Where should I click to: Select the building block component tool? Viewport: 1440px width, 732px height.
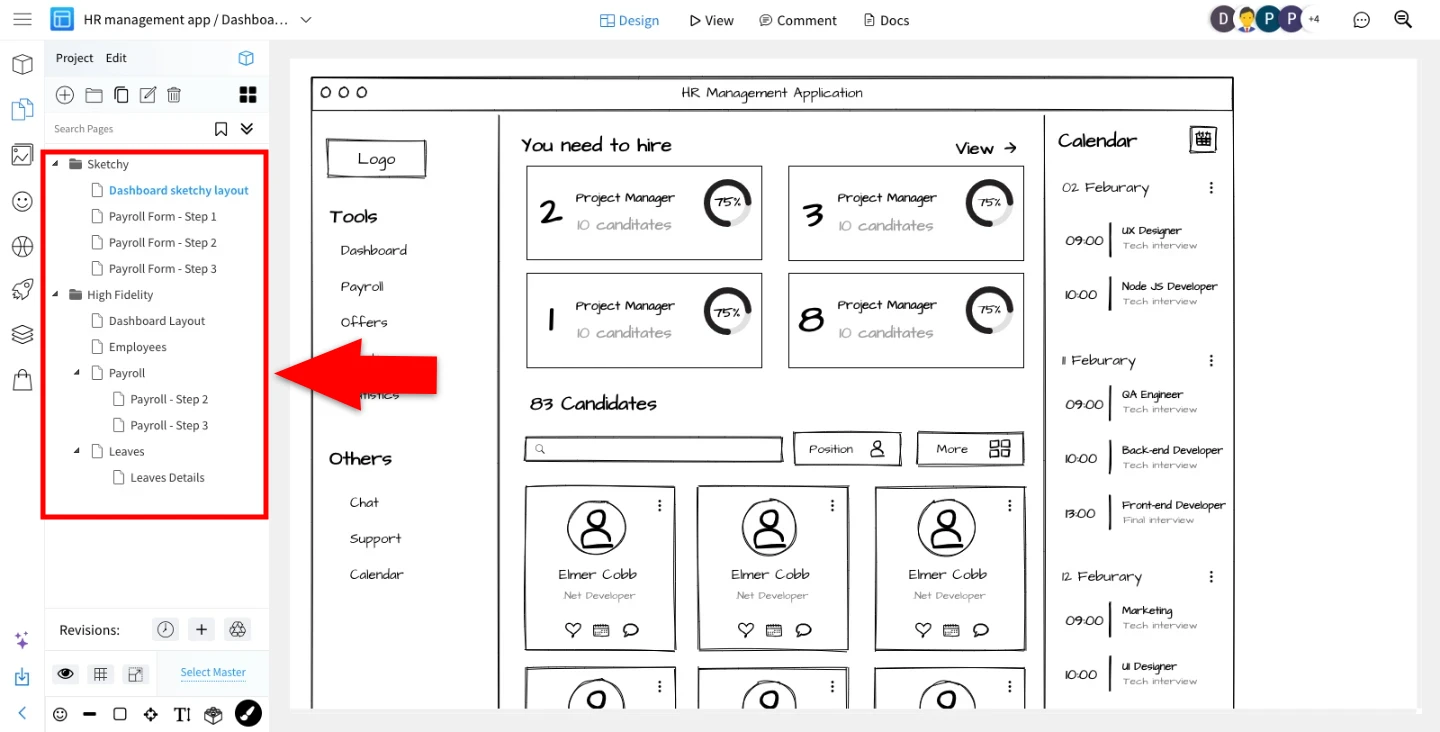(213, 714)
